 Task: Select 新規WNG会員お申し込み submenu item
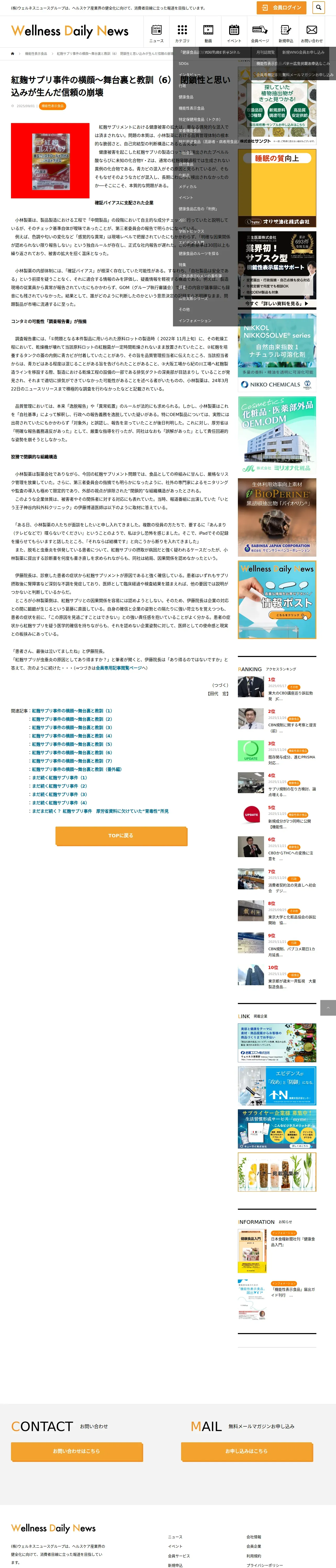303,52
